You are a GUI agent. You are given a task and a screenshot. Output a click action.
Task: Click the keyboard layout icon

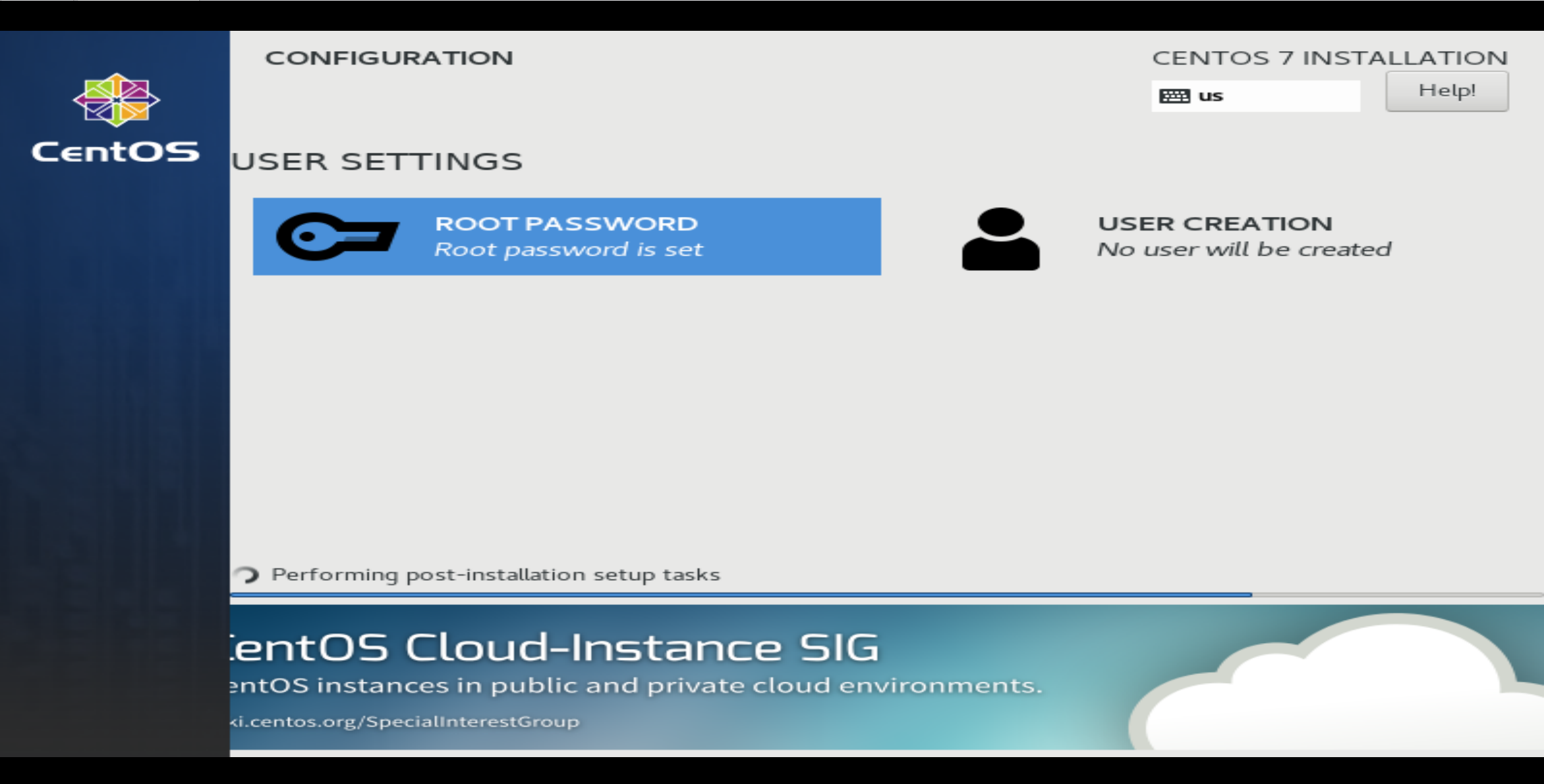point(1174,96)
